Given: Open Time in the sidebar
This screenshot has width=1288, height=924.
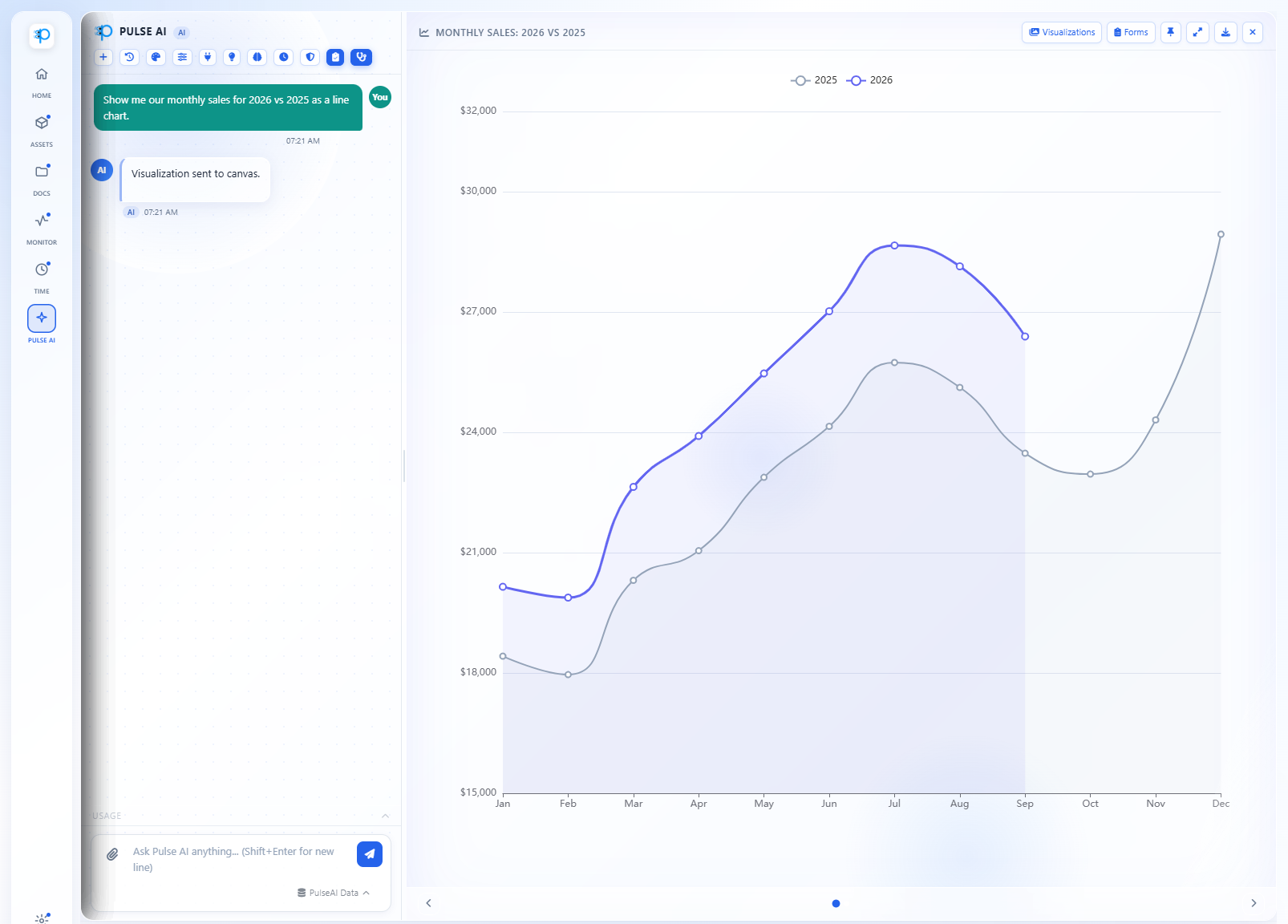Looking at the screenshot, I should point(42,278).
